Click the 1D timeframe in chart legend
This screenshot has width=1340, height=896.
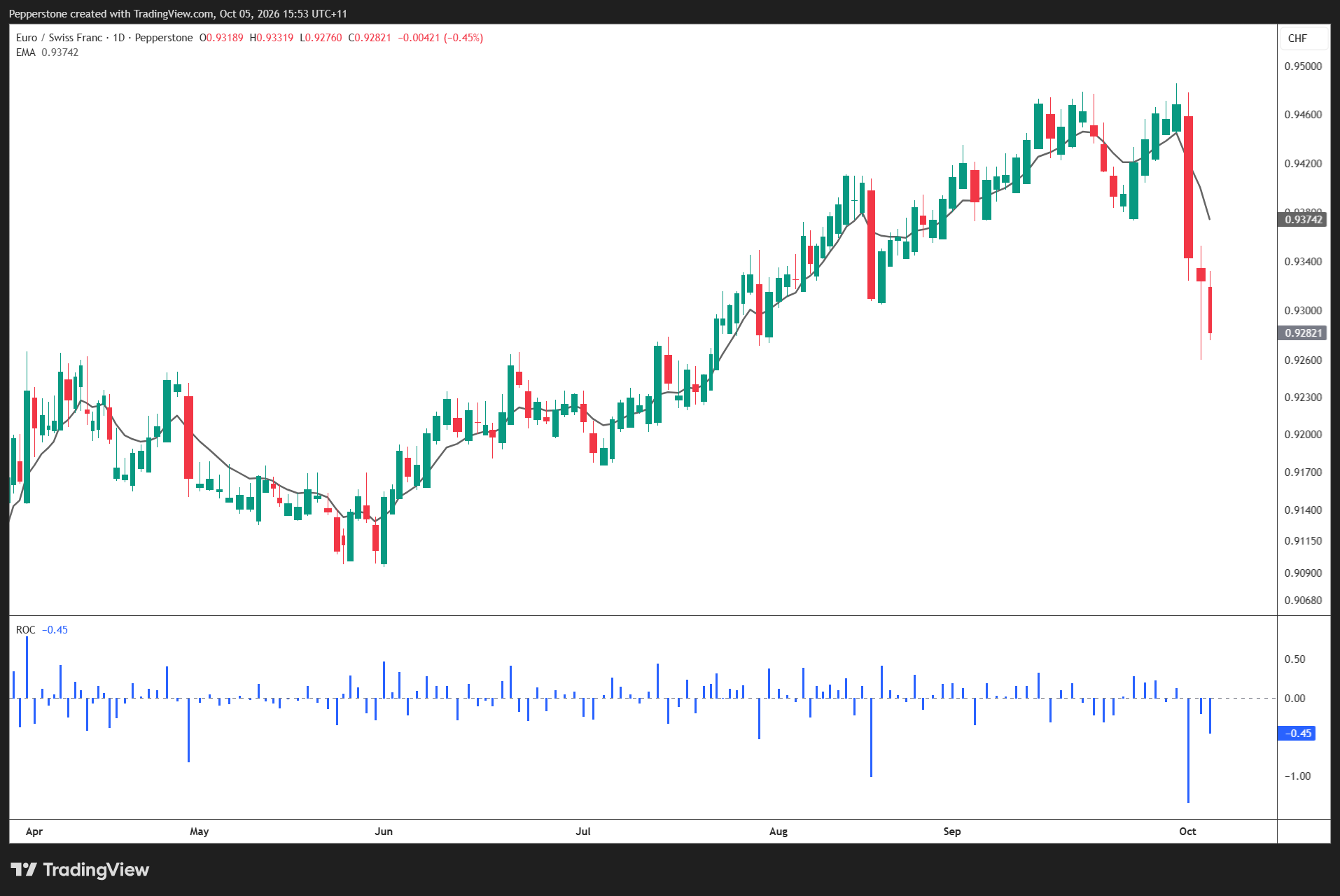pos(118,38)
